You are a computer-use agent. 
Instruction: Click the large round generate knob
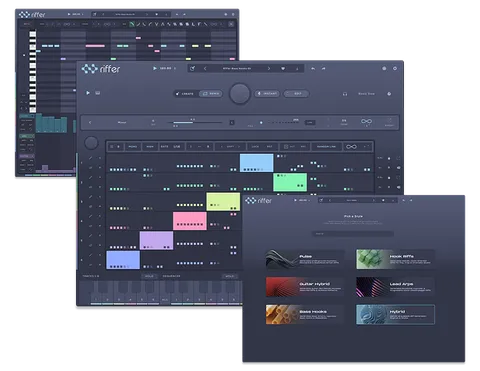(240, 94)
